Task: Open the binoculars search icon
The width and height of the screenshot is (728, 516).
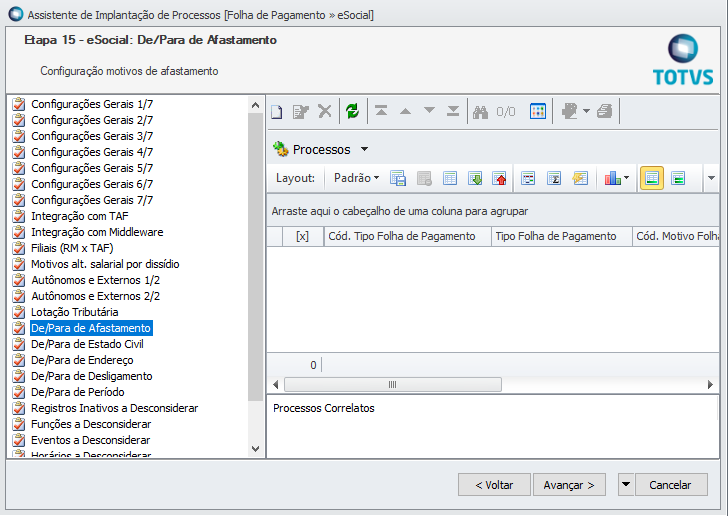Action: pos(480,112)
